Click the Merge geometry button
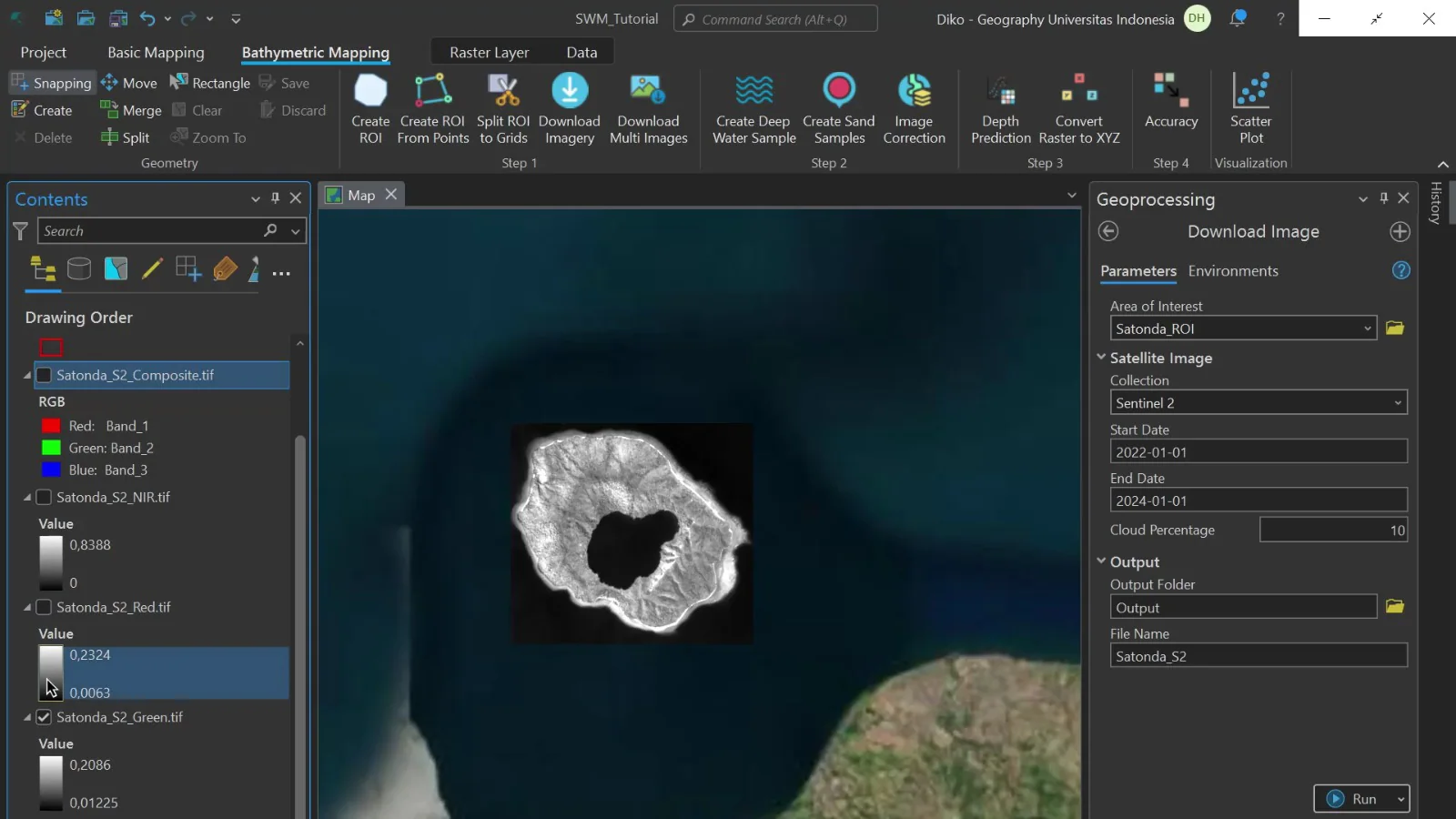This screenshot has height=819, width=1456. click(131, 110)
